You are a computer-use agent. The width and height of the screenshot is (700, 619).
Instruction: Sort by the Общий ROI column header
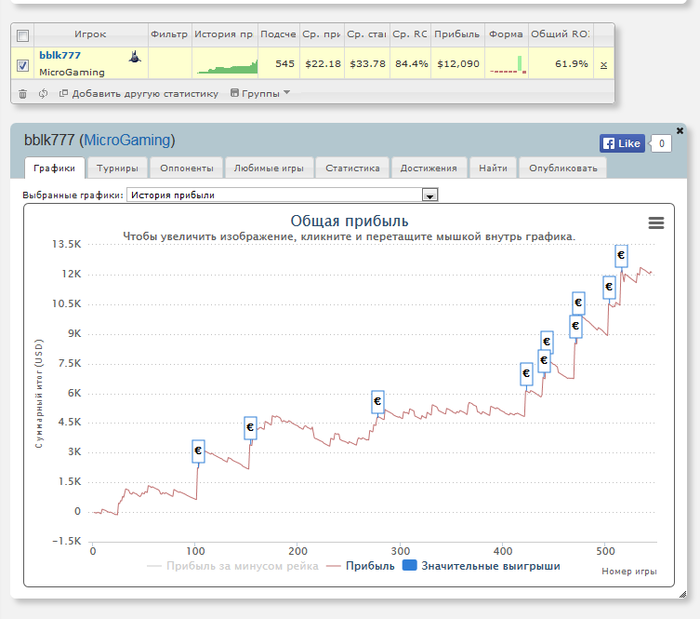(x=561, y=34)
